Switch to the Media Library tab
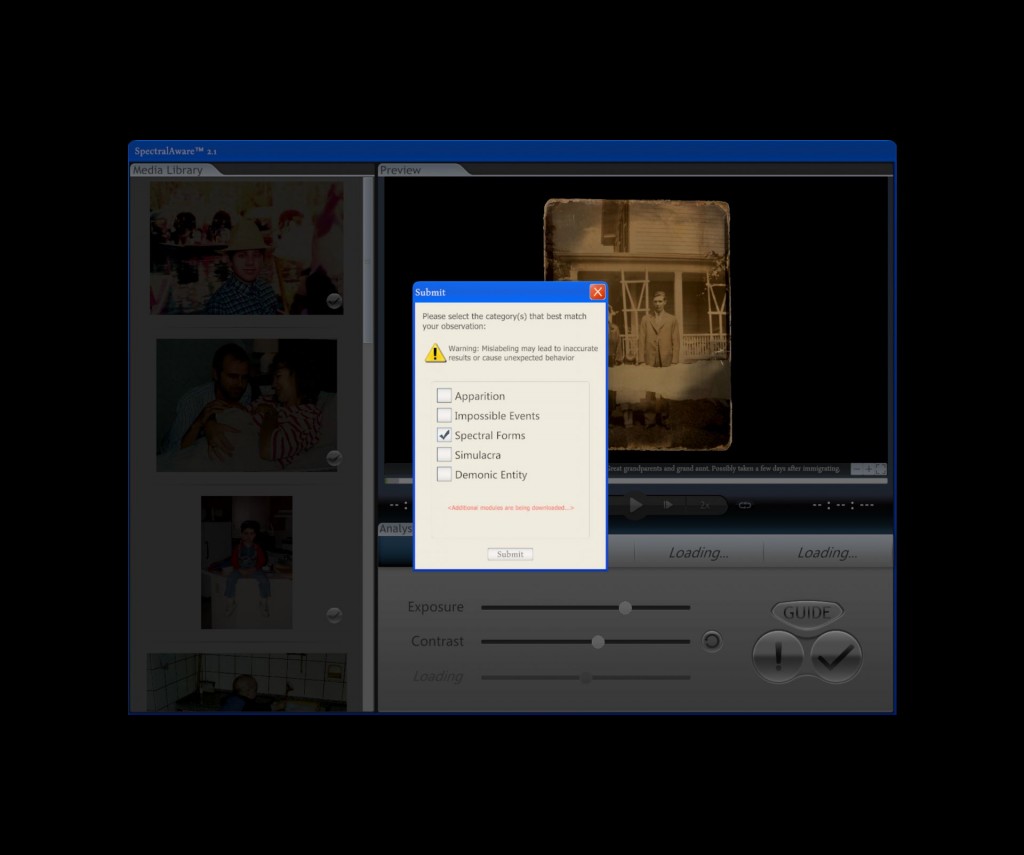The width and height of the screenshot is (1024, 855). click(168, 170)
